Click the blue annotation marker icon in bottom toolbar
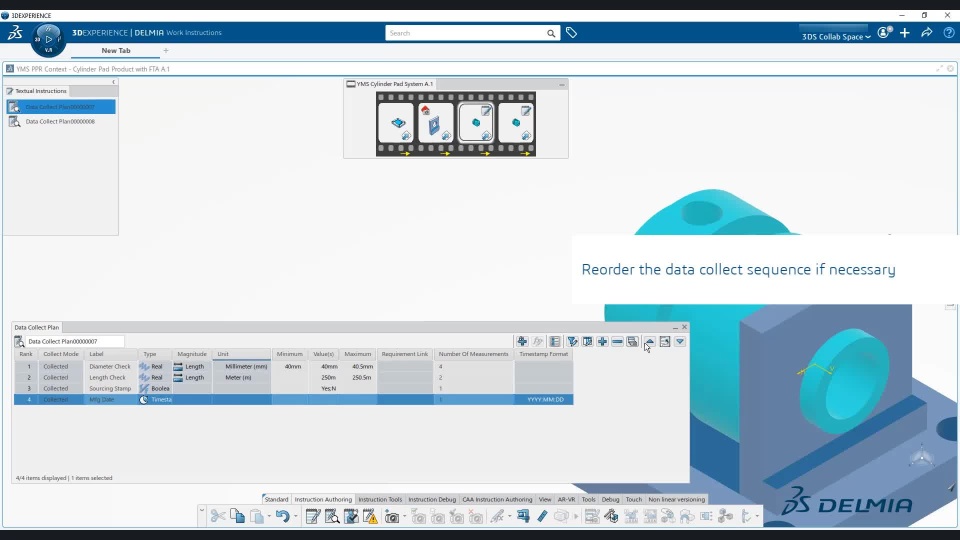This screenshot has width=960, height=540. pyautogui.click(x=523, y=517)
